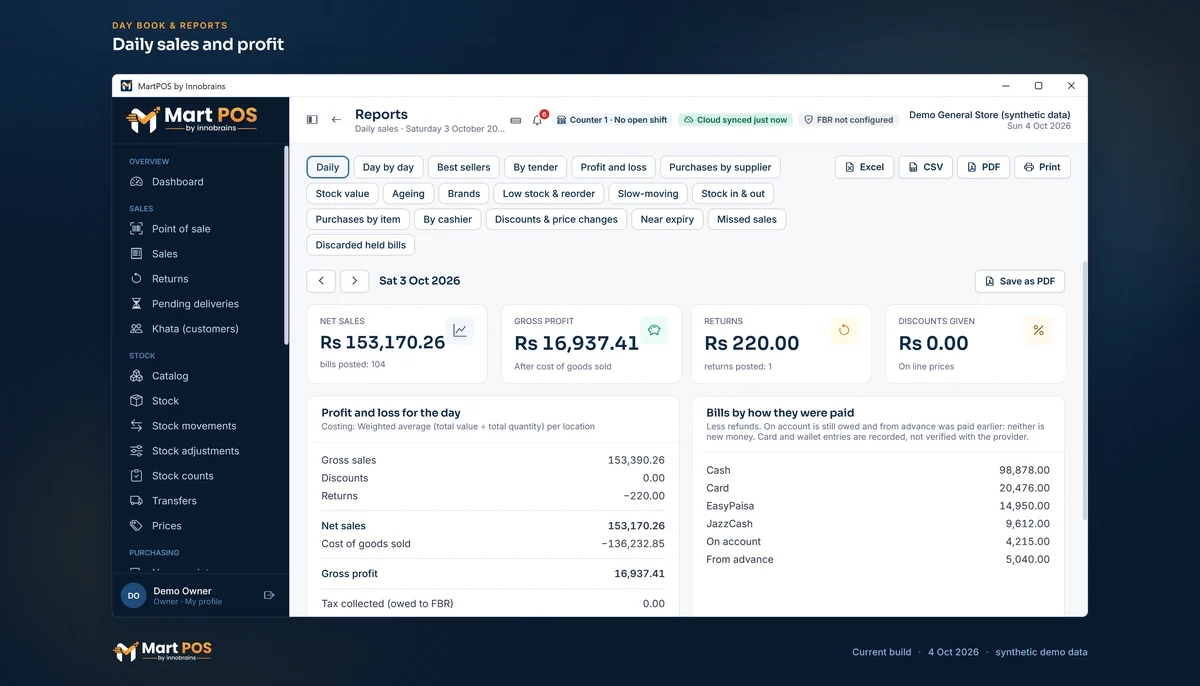The height and width of the screenshot is (686, 1200).
Task: Toggle the sidebar panel icon
Action: click(x=312, y=120)
